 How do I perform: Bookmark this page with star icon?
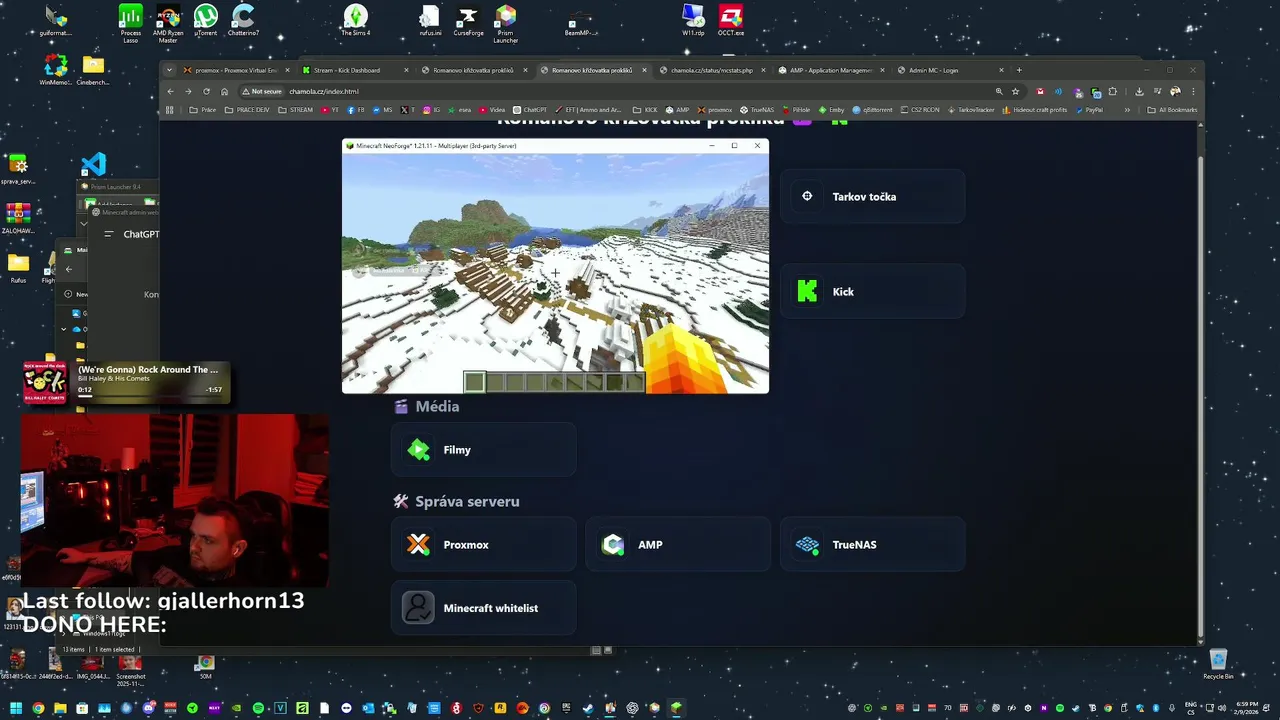(x=1015, y=91)
